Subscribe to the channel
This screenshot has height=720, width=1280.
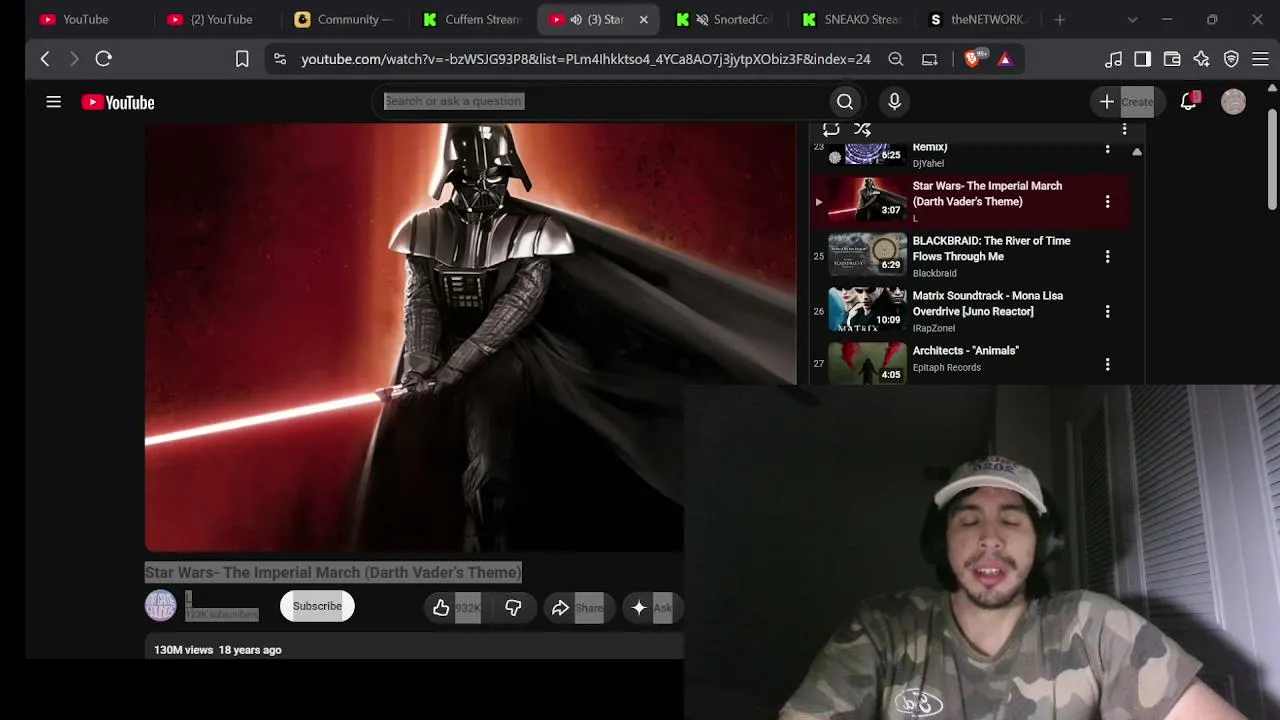317,606
